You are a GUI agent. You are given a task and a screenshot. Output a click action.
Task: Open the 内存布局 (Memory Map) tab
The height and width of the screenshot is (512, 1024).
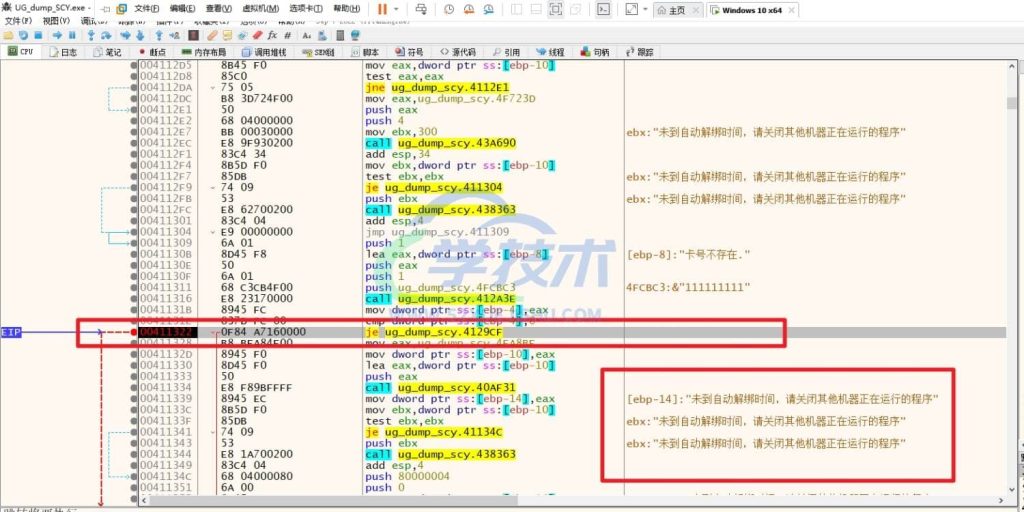(x=203, y=52)
